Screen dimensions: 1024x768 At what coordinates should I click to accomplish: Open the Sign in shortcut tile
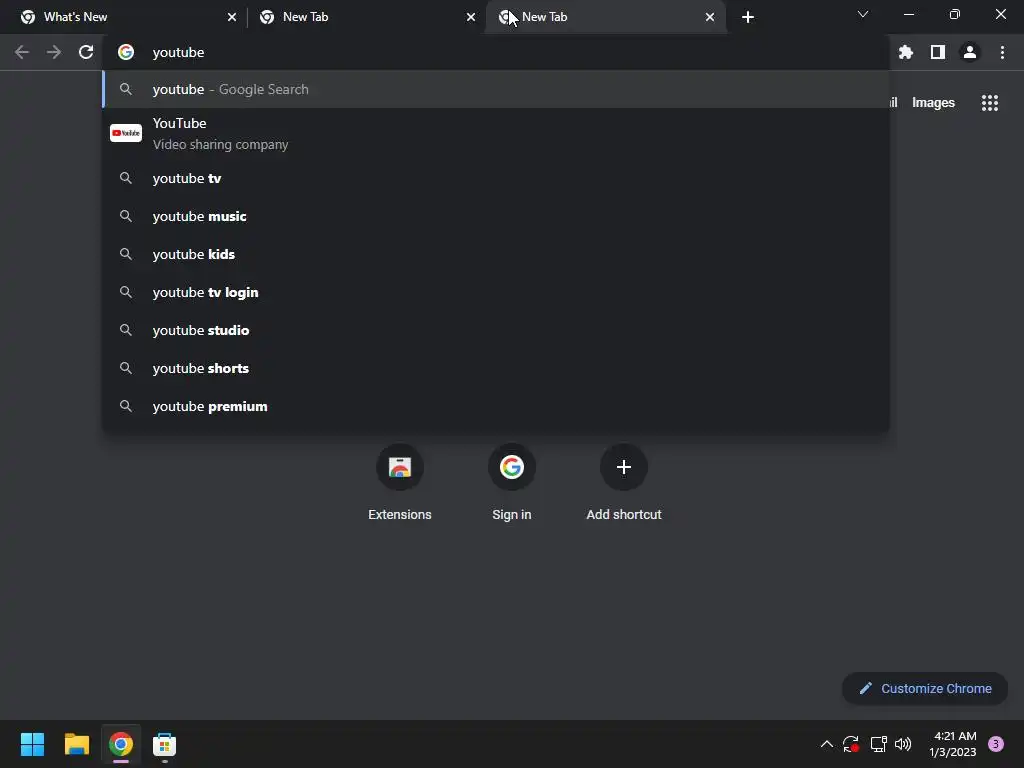click(512, 483)
